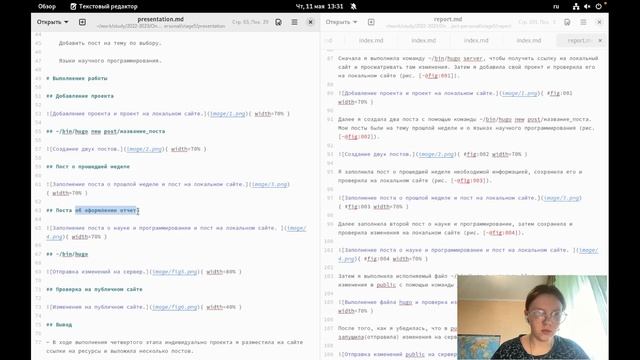Click the image/3.png link in report.md

[x=562, y=198]
